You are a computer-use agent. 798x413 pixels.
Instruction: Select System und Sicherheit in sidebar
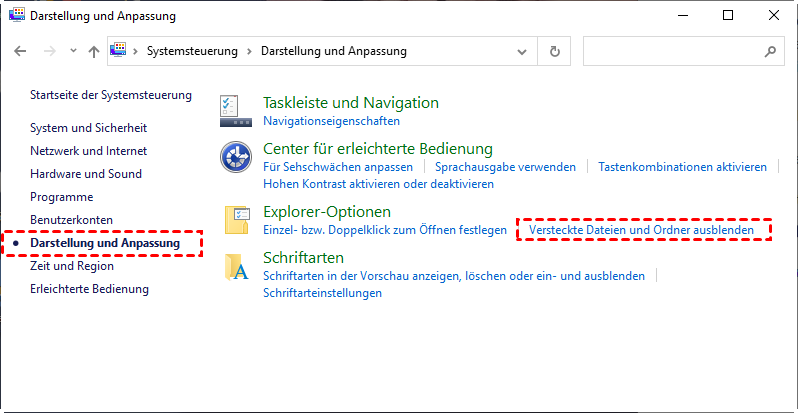[88, 128]
